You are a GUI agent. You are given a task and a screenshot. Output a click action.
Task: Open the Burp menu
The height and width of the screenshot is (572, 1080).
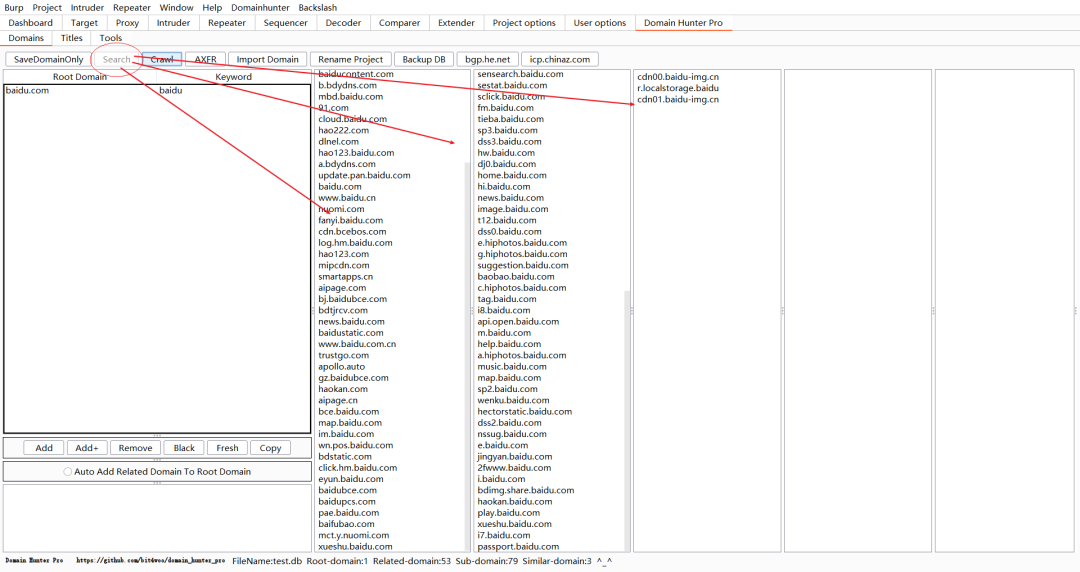point(14,8)
